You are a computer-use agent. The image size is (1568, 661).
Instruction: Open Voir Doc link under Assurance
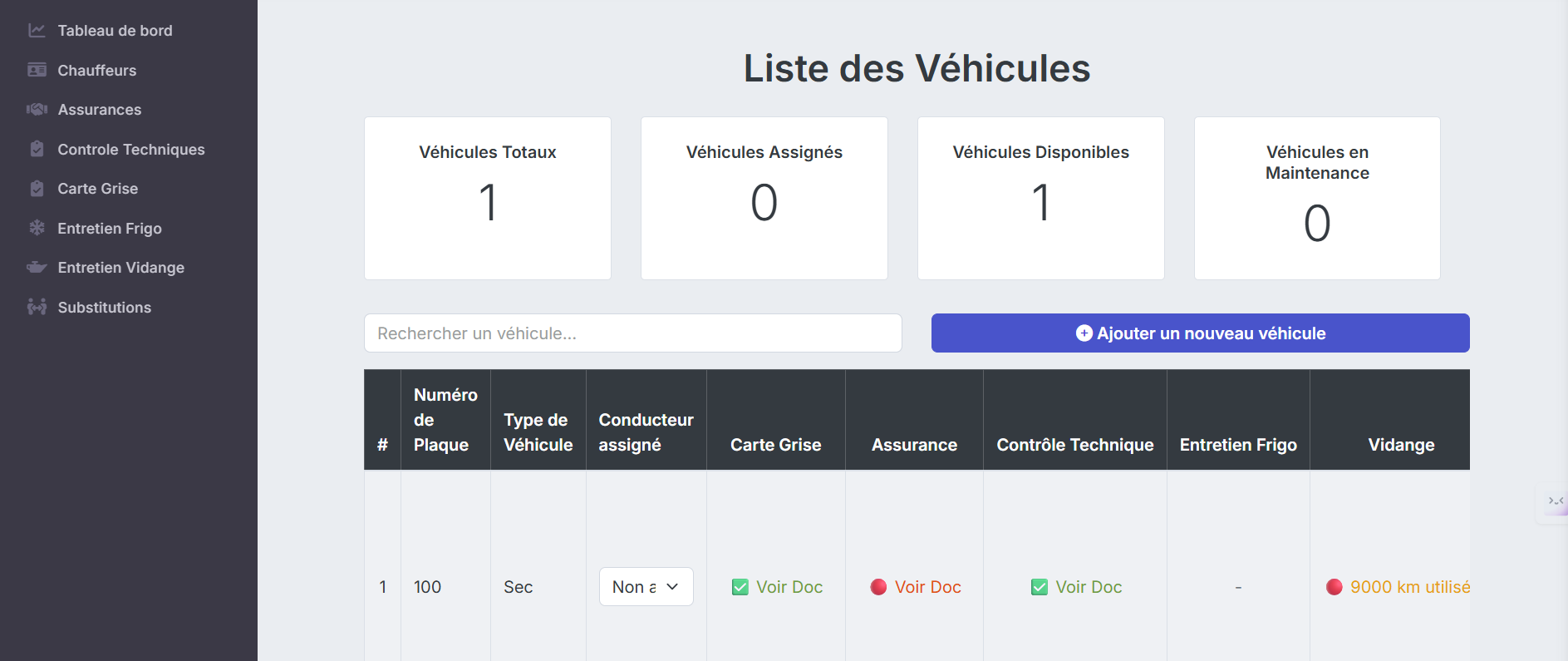tap(927, 587)
